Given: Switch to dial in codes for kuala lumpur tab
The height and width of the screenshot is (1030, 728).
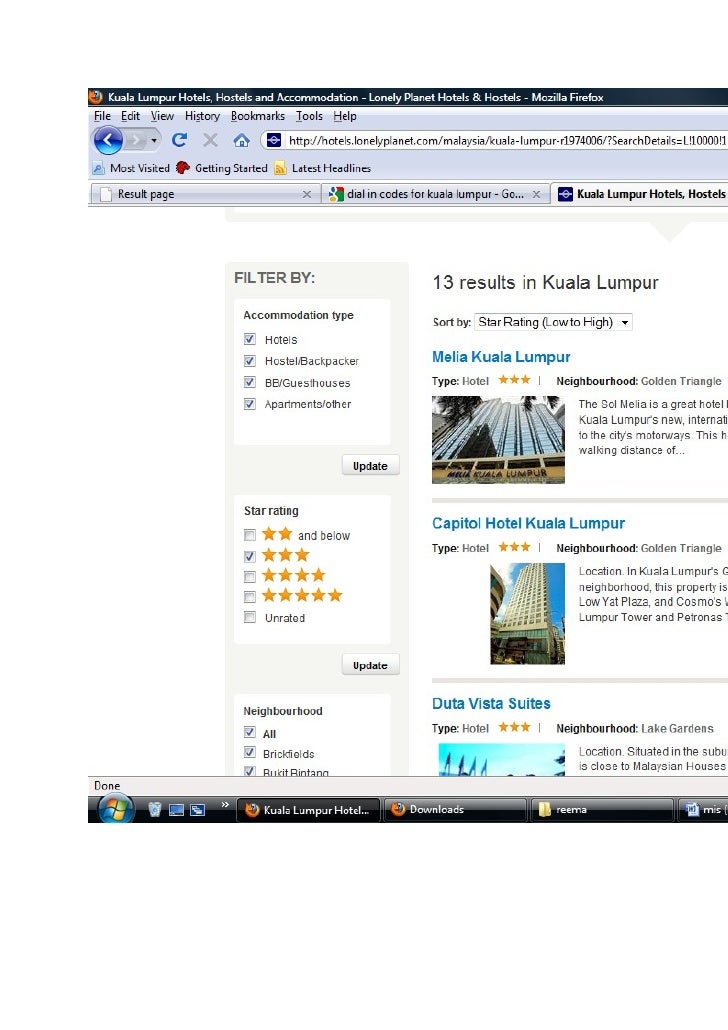Looking at the screenshot, I should point(435,194).
